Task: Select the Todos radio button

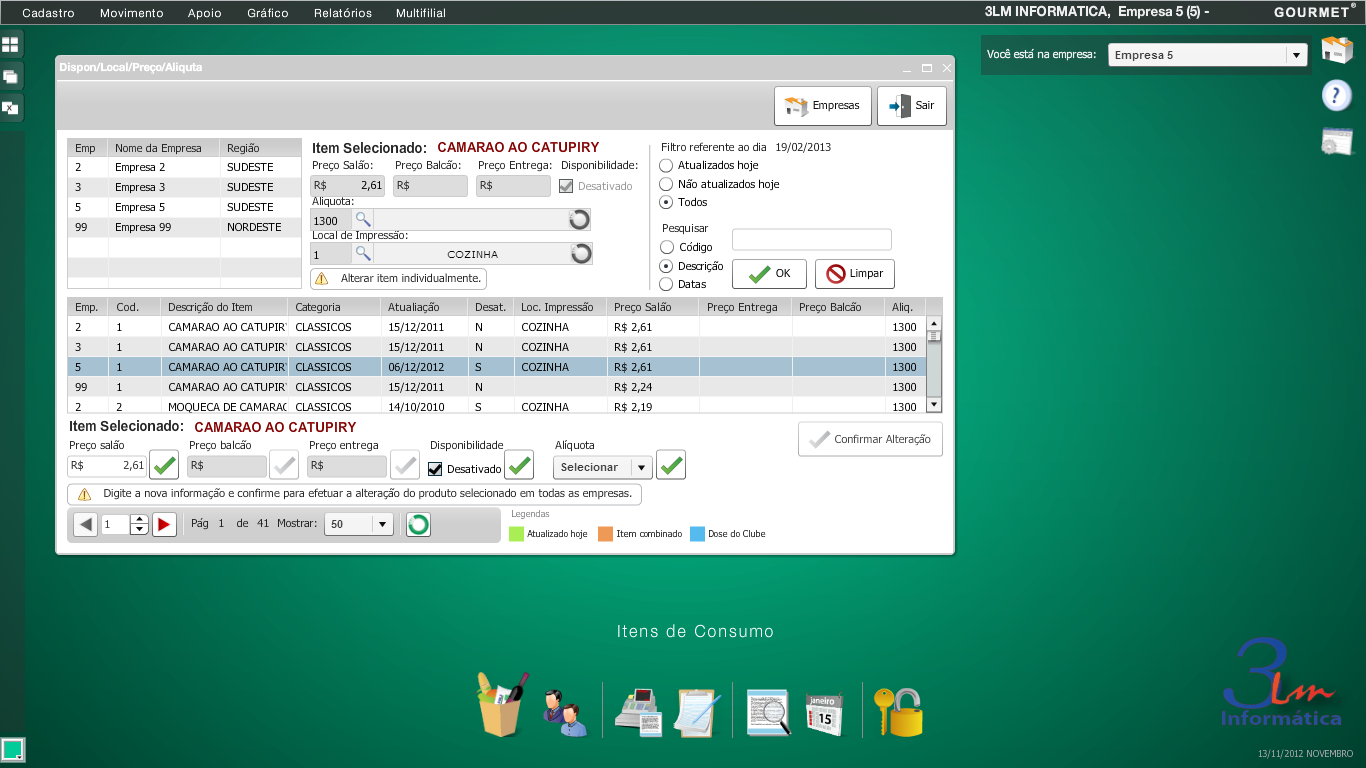Action: (666, 202)
